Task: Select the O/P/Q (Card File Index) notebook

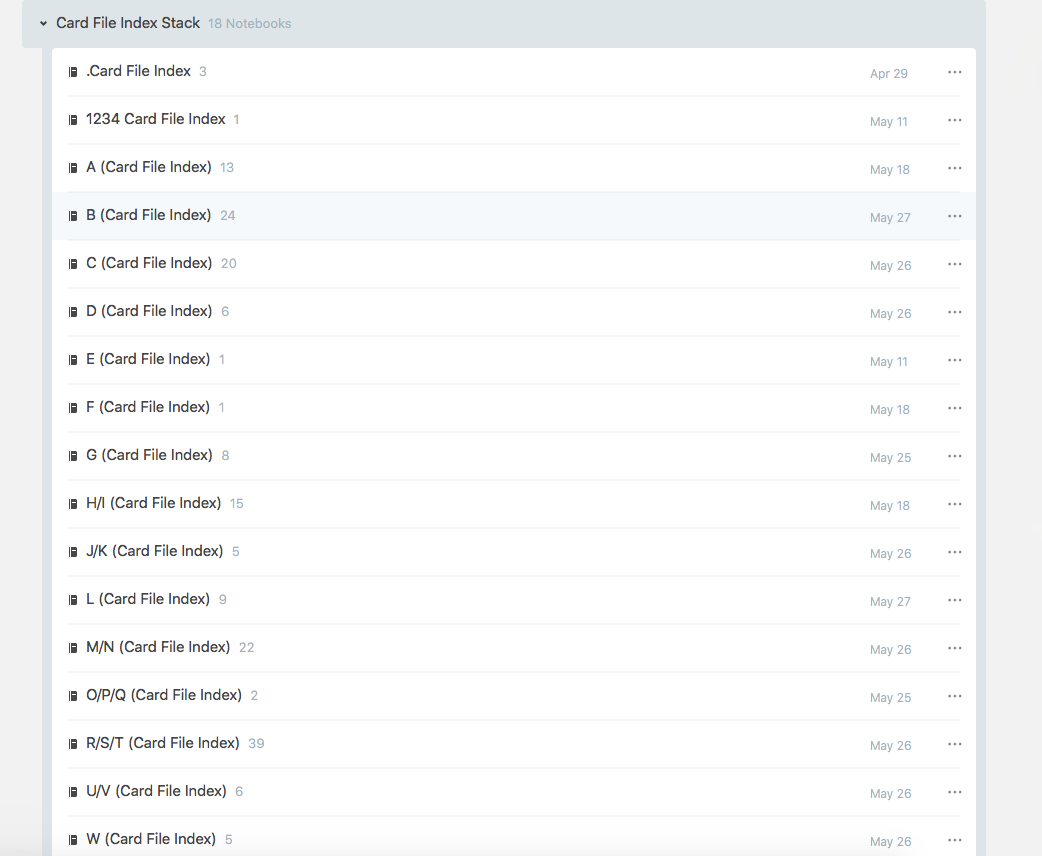Action: [x=164, y=695]
